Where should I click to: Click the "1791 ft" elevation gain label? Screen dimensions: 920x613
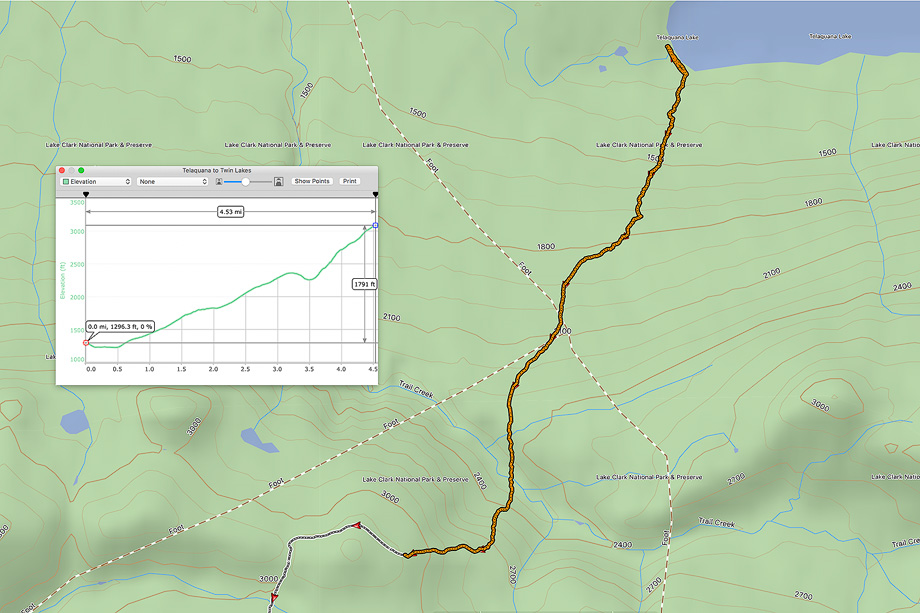[x=364, y=285]
